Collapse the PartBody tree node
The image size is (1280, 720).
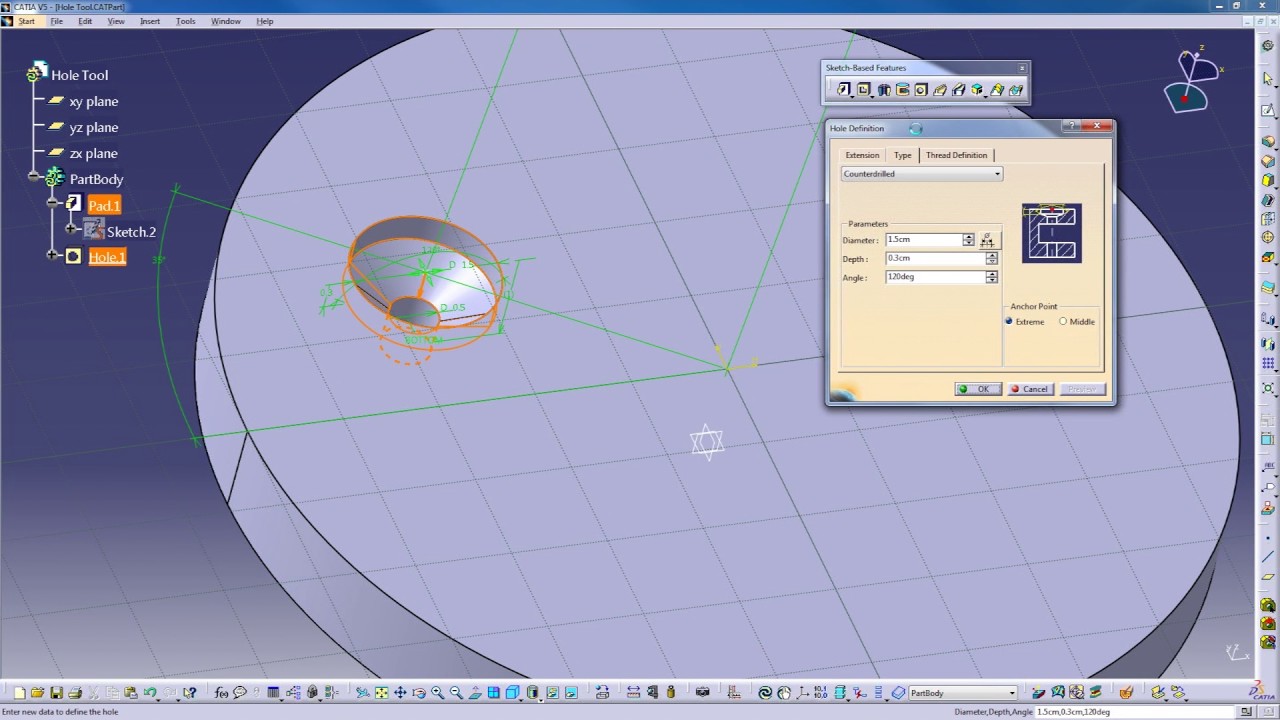pos(33,177)
